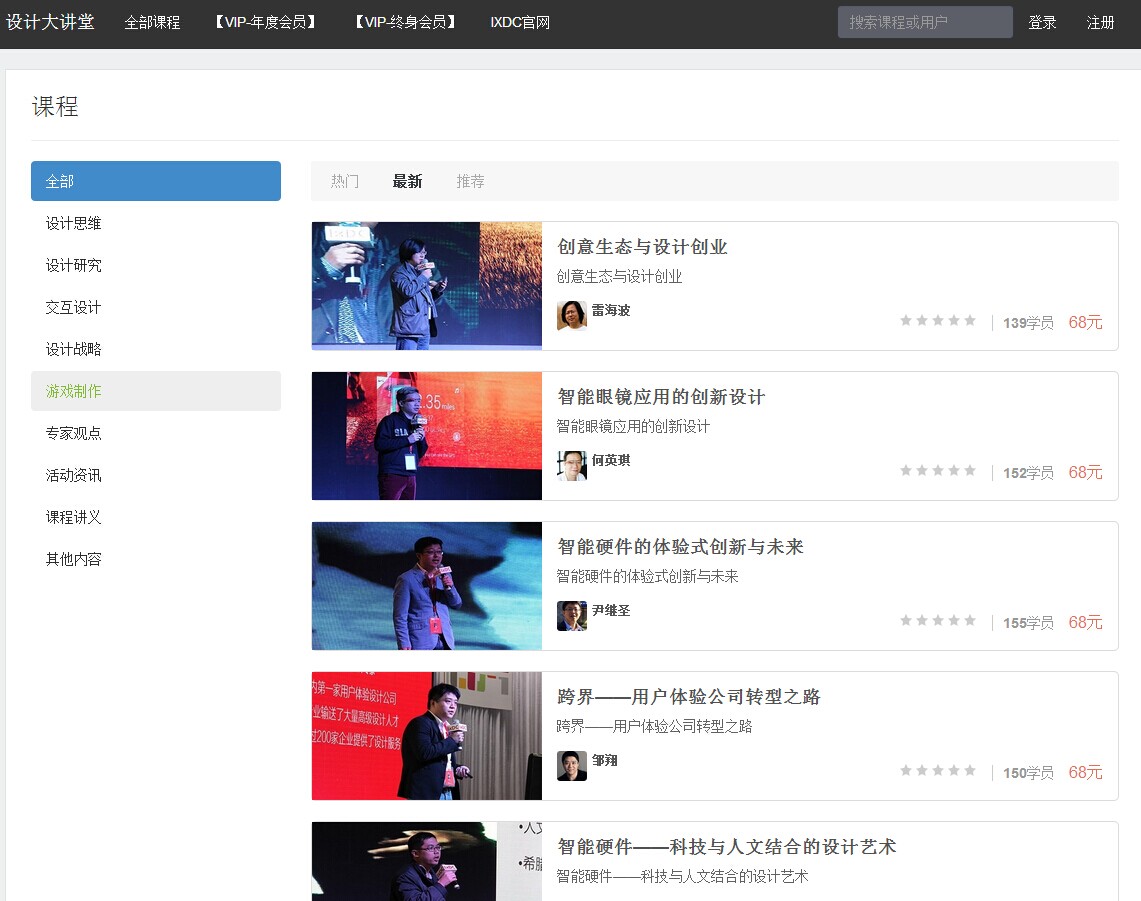Click star rating of 创意生态与设计创业 course
The width and height of the screenshot is (1141, 901).
click(937, 321)
